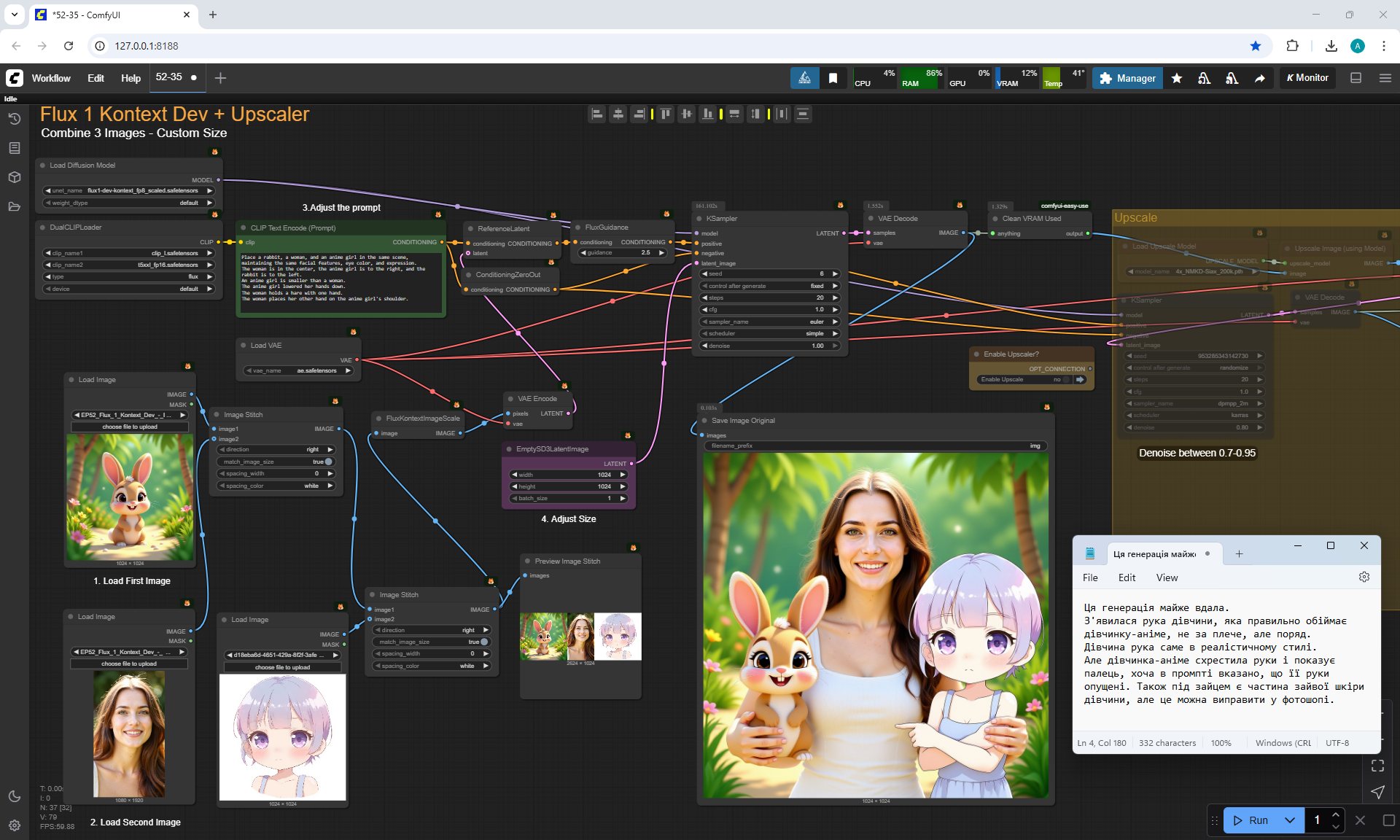Click the align left edges icon

pyautogui.click(x=597, y=114)
